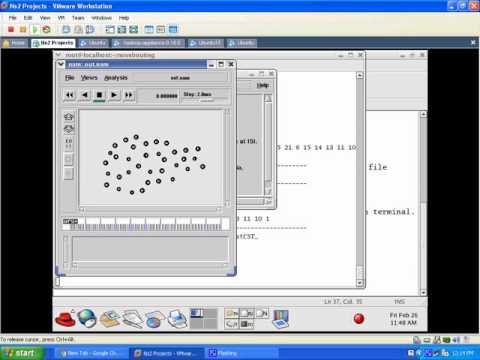This screenshot has height=360, width=480.
Task: Open the File menu in VMware Workstation
Action: (13, 18)
